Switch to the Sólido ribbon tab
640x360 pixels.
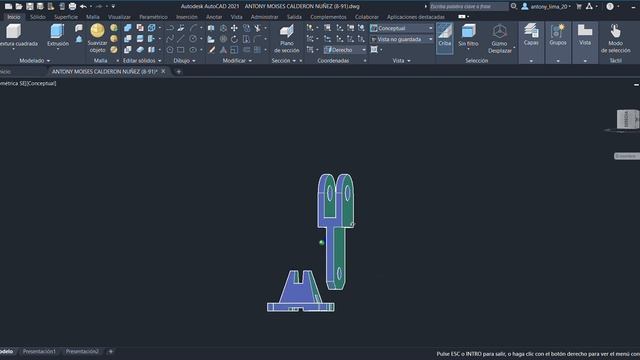[38, 17]
